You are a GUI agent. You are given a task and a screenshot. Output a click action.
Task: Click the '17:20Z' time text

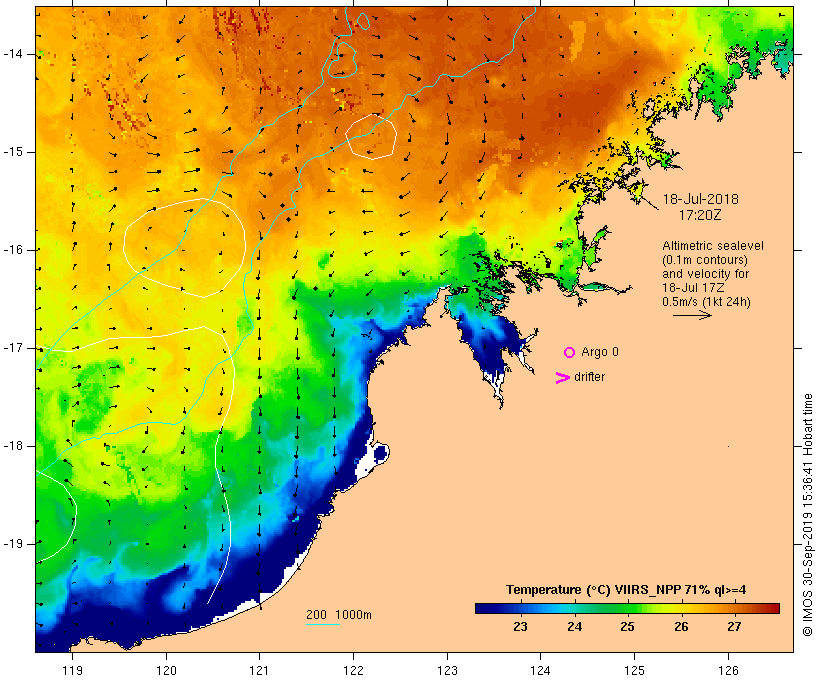[700, 215]
